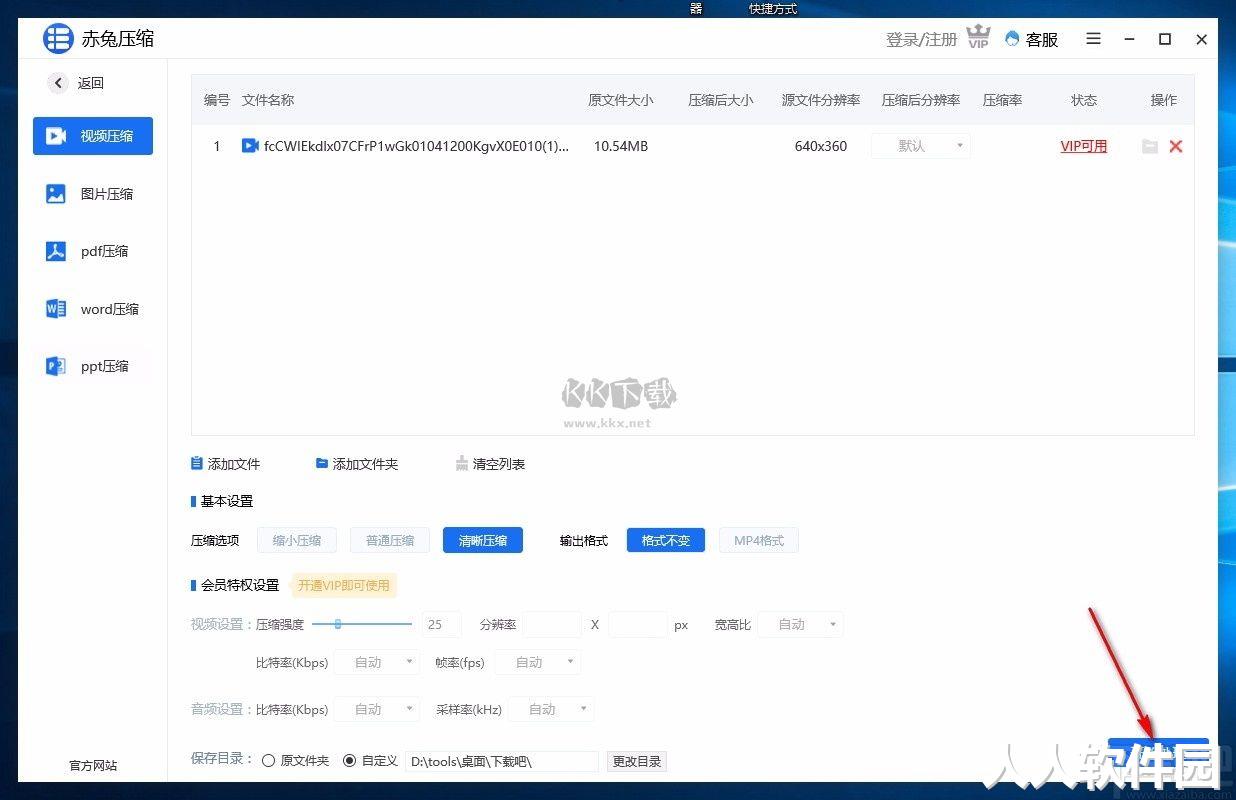Select 自定义 radio button
Screen dimensions: 1236x800
point(349,761)
